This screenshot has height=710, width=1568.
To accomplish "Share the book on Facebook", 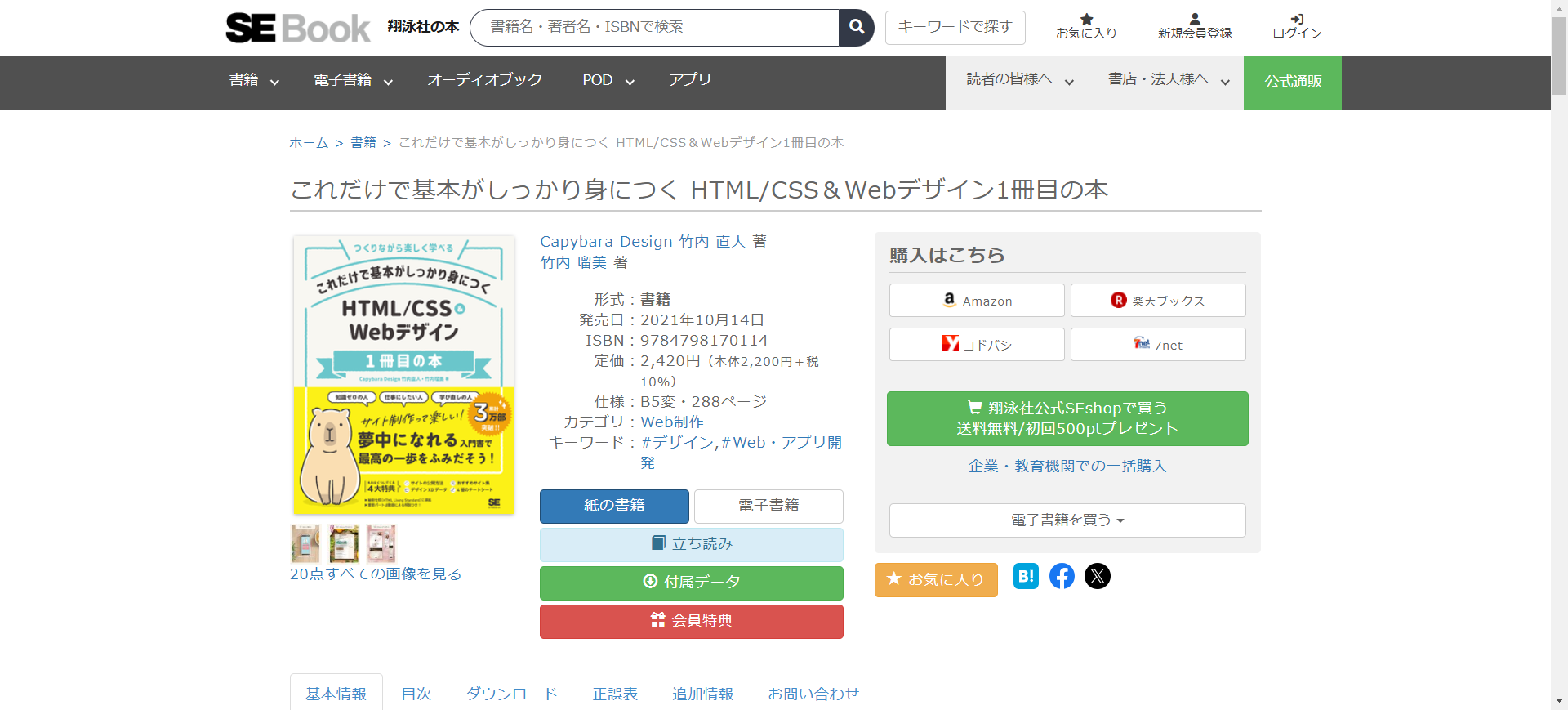I will point(1062,576).
